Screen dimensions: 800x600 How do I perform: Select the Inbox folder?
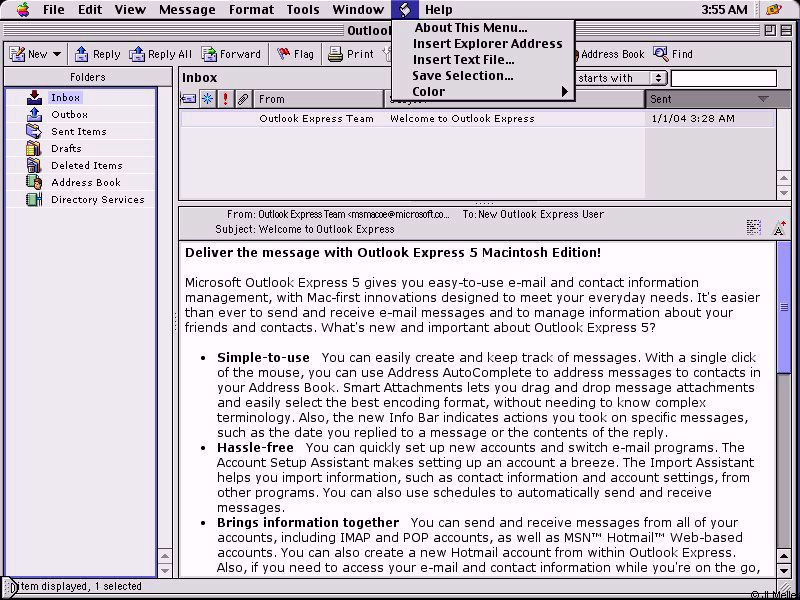(x=65, y=97)
